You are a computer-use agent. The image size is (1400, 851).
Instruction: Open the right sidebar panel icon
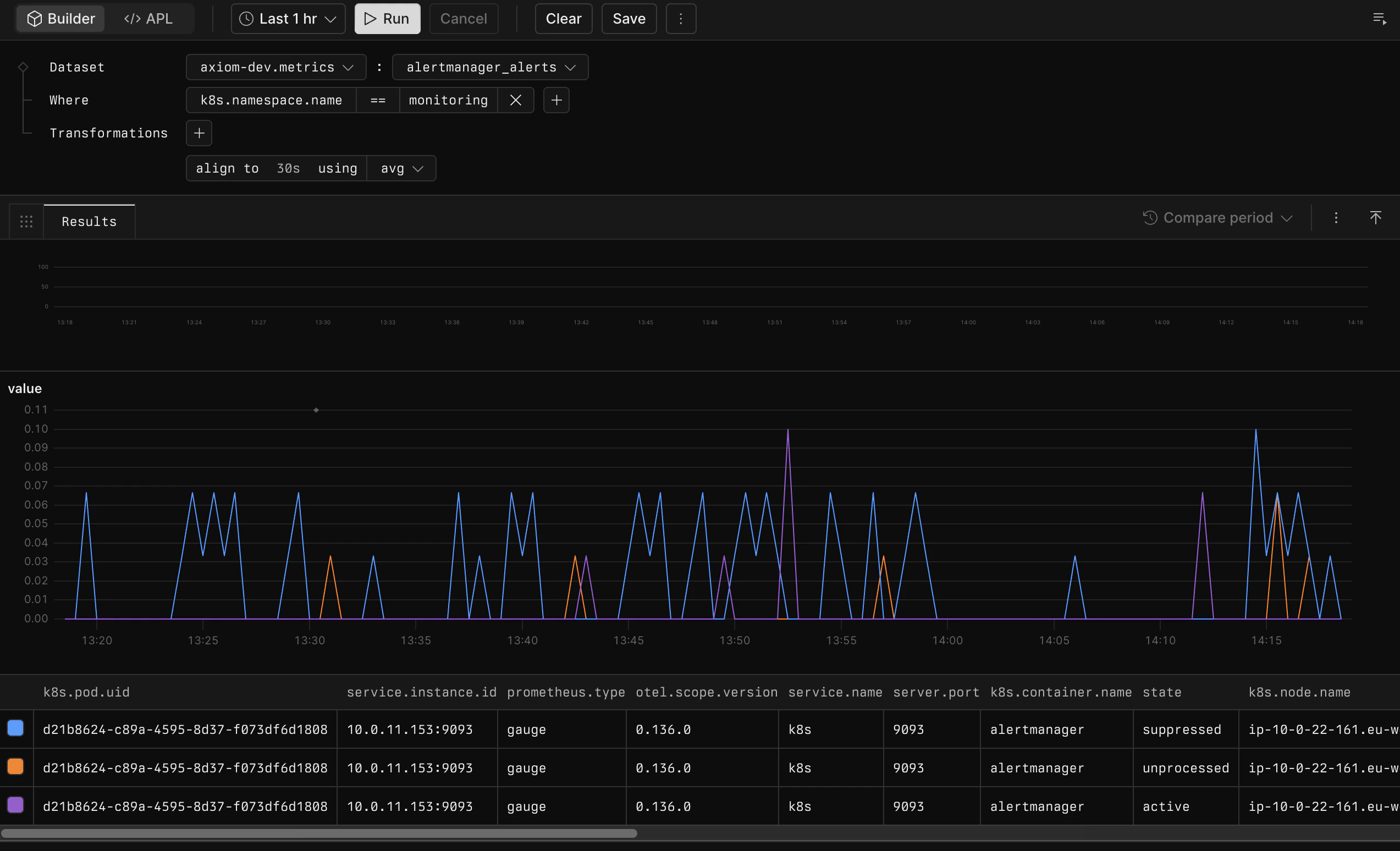click(1380, 18)
